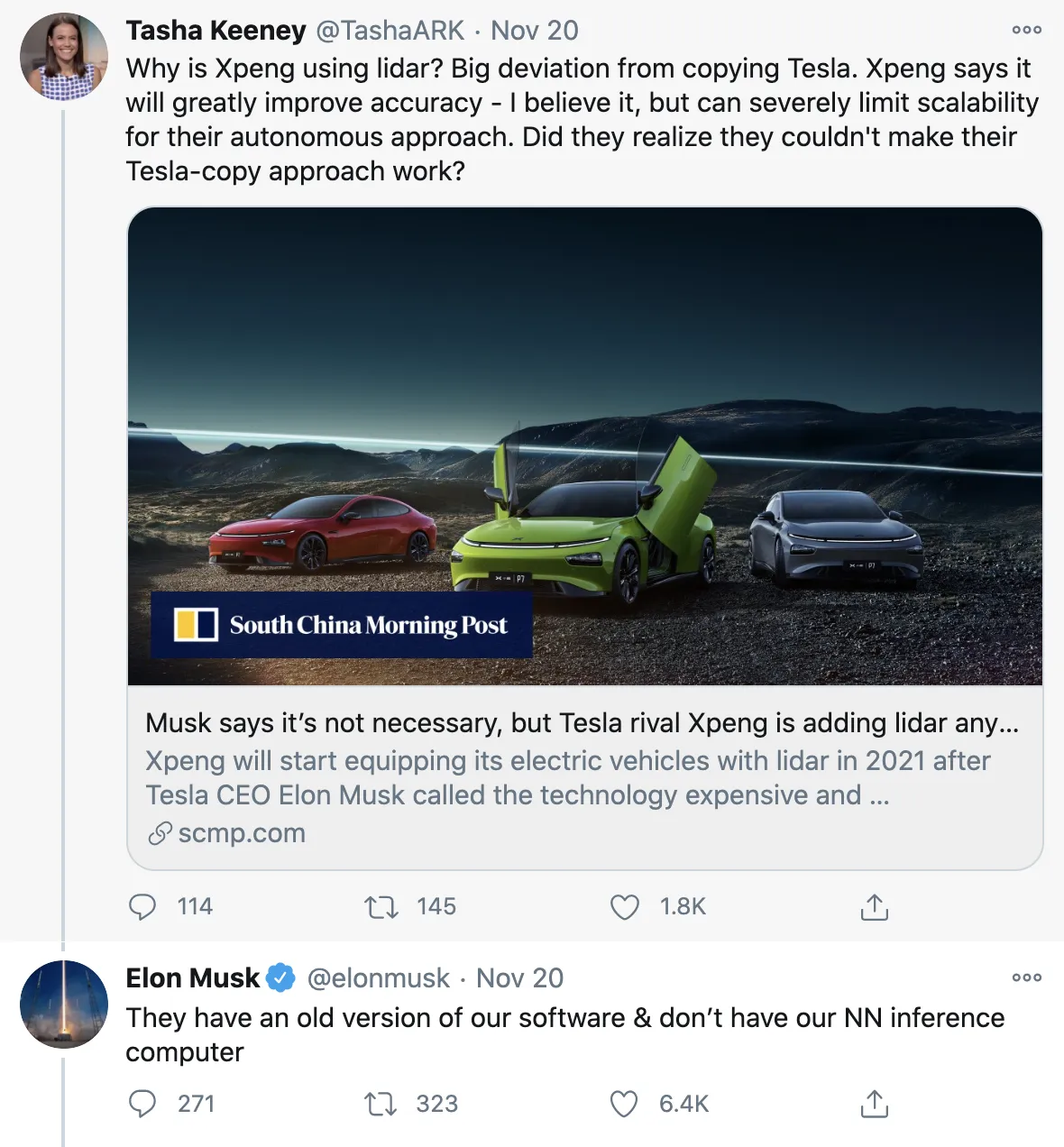Open the Tasha Keeney display name
Screen dimensions: 1064x1147
click(x=216, y=30)
